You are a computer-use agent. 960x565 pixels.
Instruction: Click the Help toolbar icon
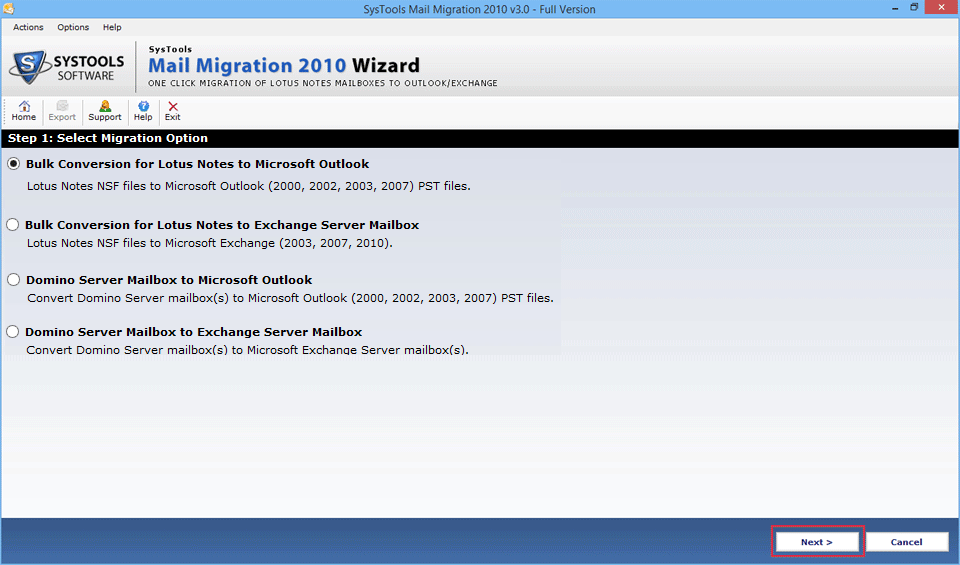143,111
